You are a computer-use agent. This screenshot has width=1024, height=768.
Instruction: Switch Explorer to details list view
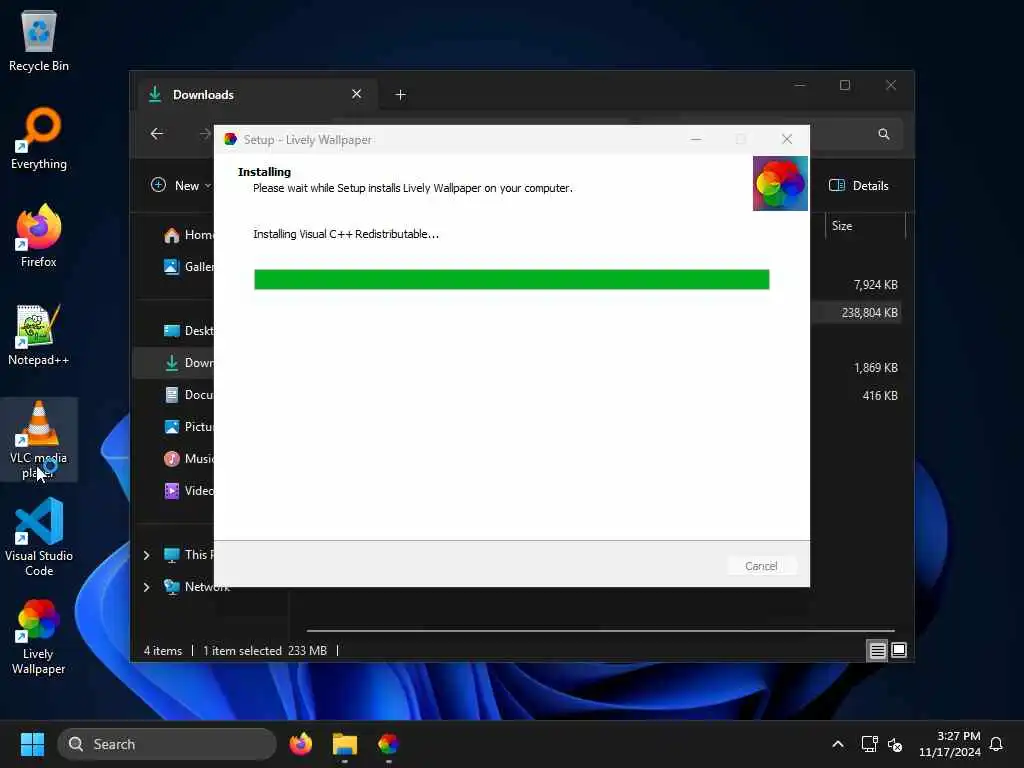pyautogui.click(x=877, y=650)
